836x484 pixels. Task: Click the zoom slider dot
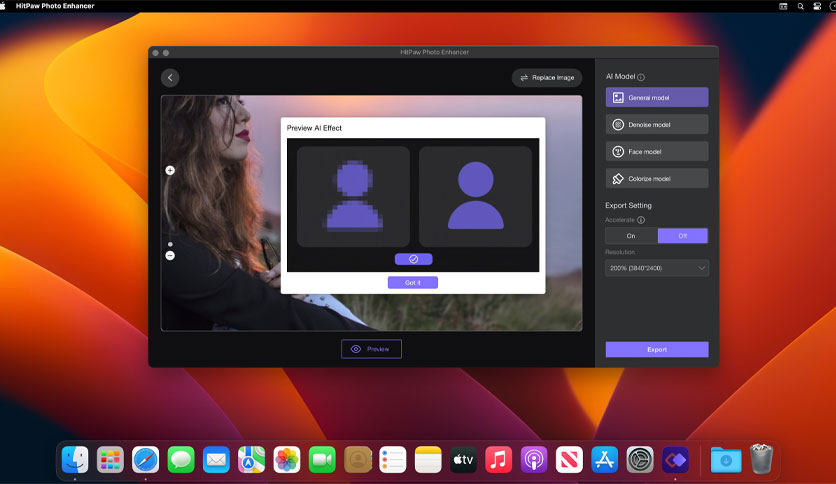170,244
